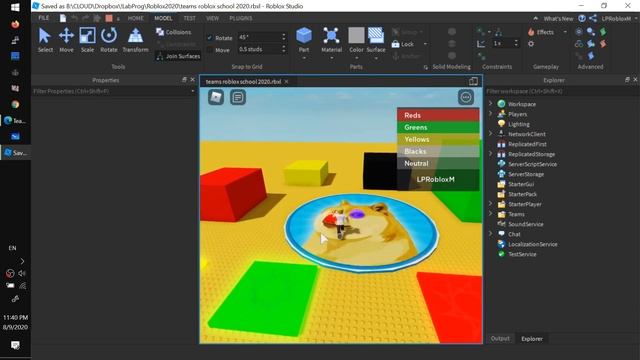Select the Greens team in leaderboard
This screenshot has height=360, width=640.
pyautogui.click(x=438, y=127)
